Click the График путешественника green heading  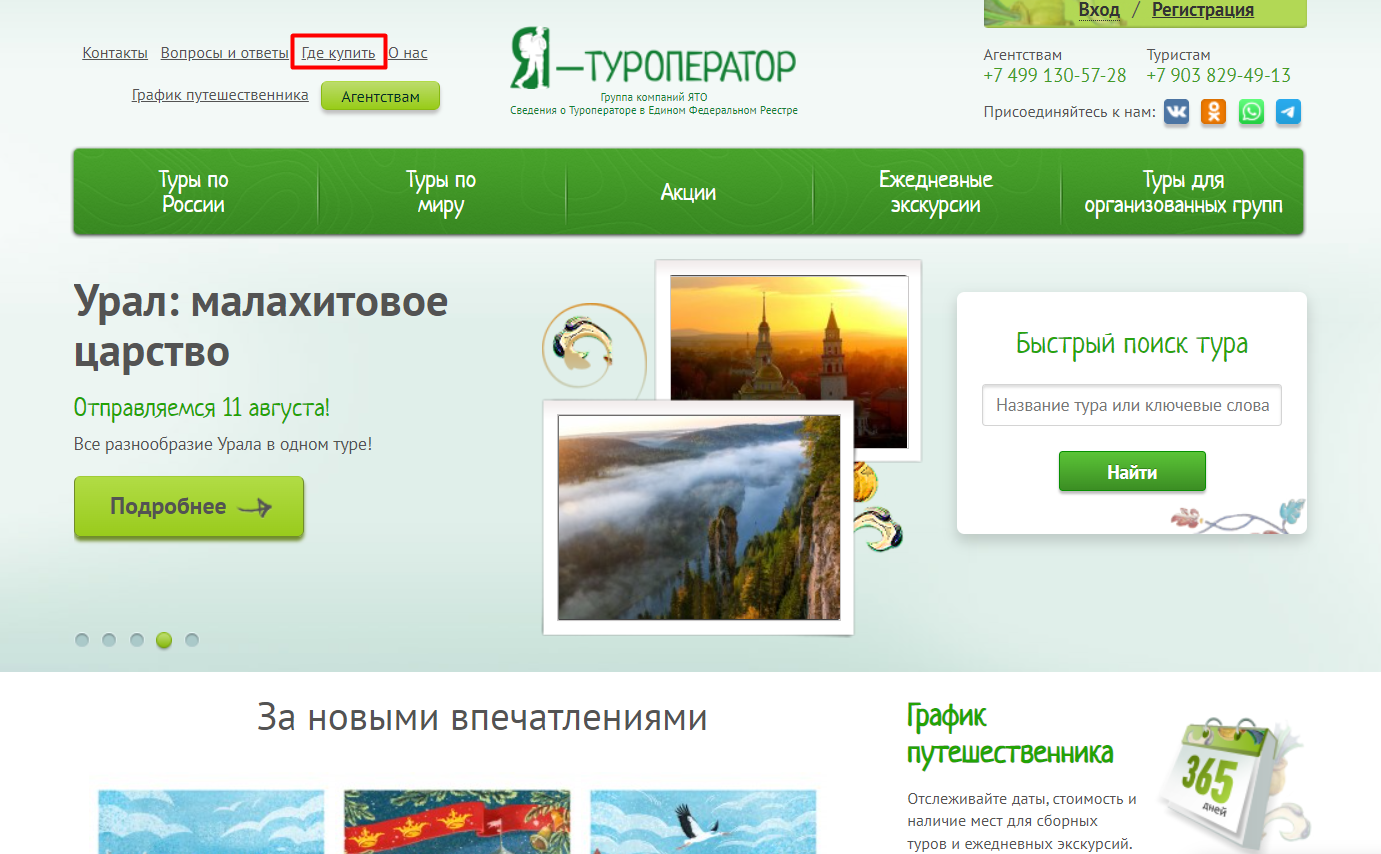tap(1010, 733)
